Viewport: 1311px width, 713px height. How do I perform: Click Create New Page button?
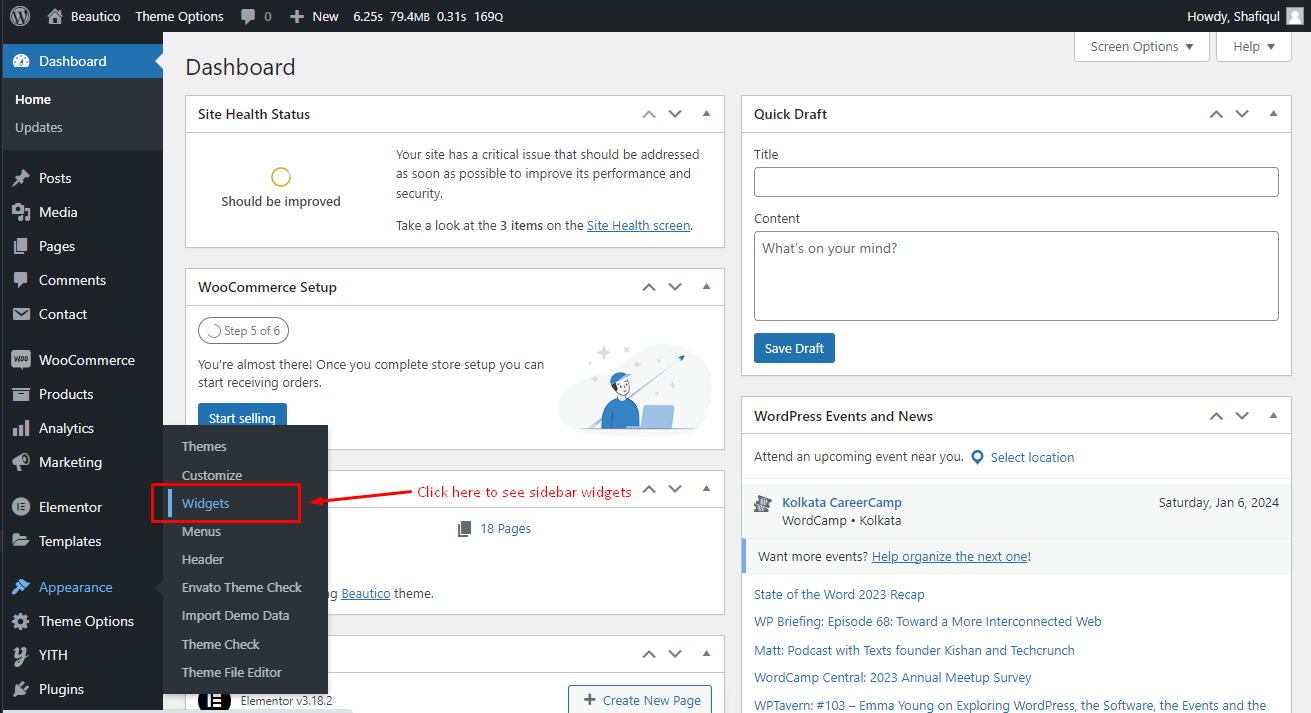point(640,699)
